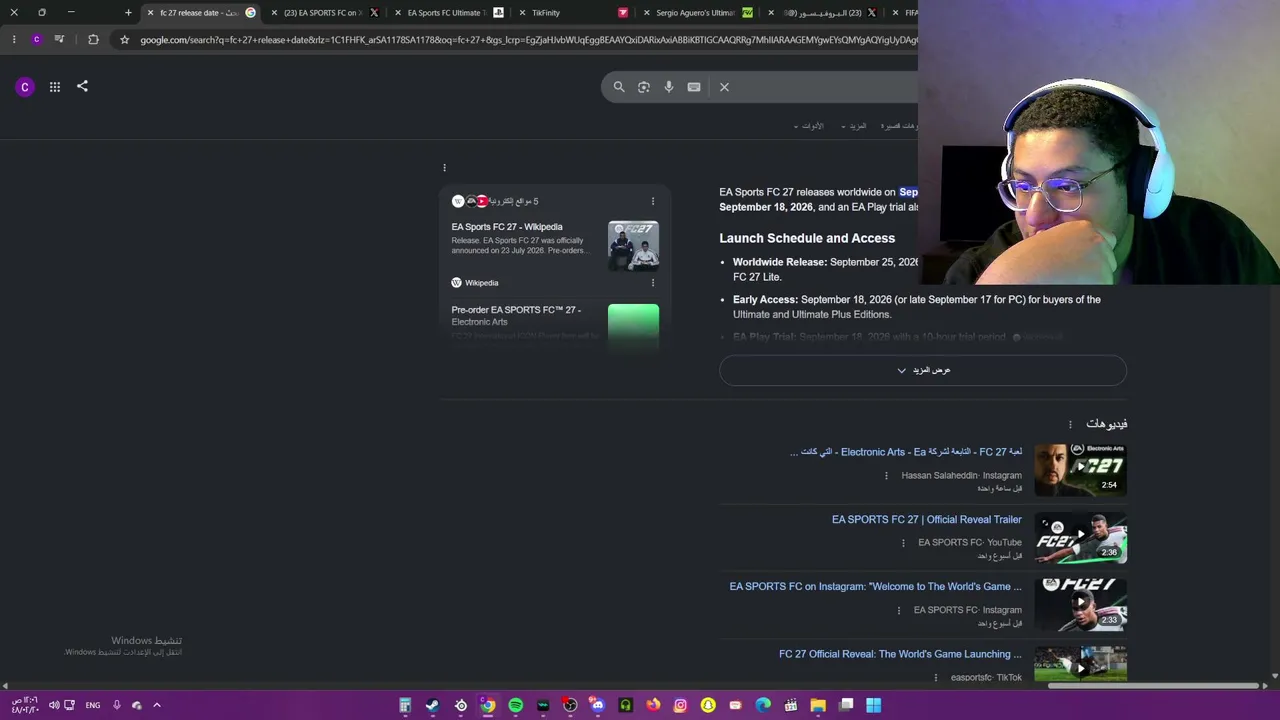Open Chrome's three-dot menu
Image resolution: width=1280 pixels, height=720 pixels.
pos(13,40)
